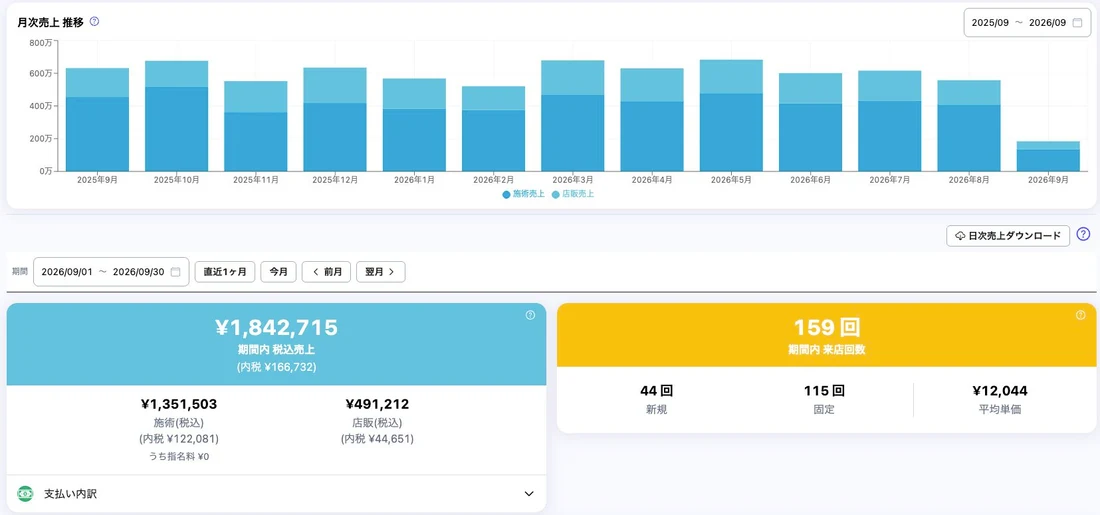The image size is (1100, 515).
Task: Go to previous month with 前月 button
Action: 326,272
